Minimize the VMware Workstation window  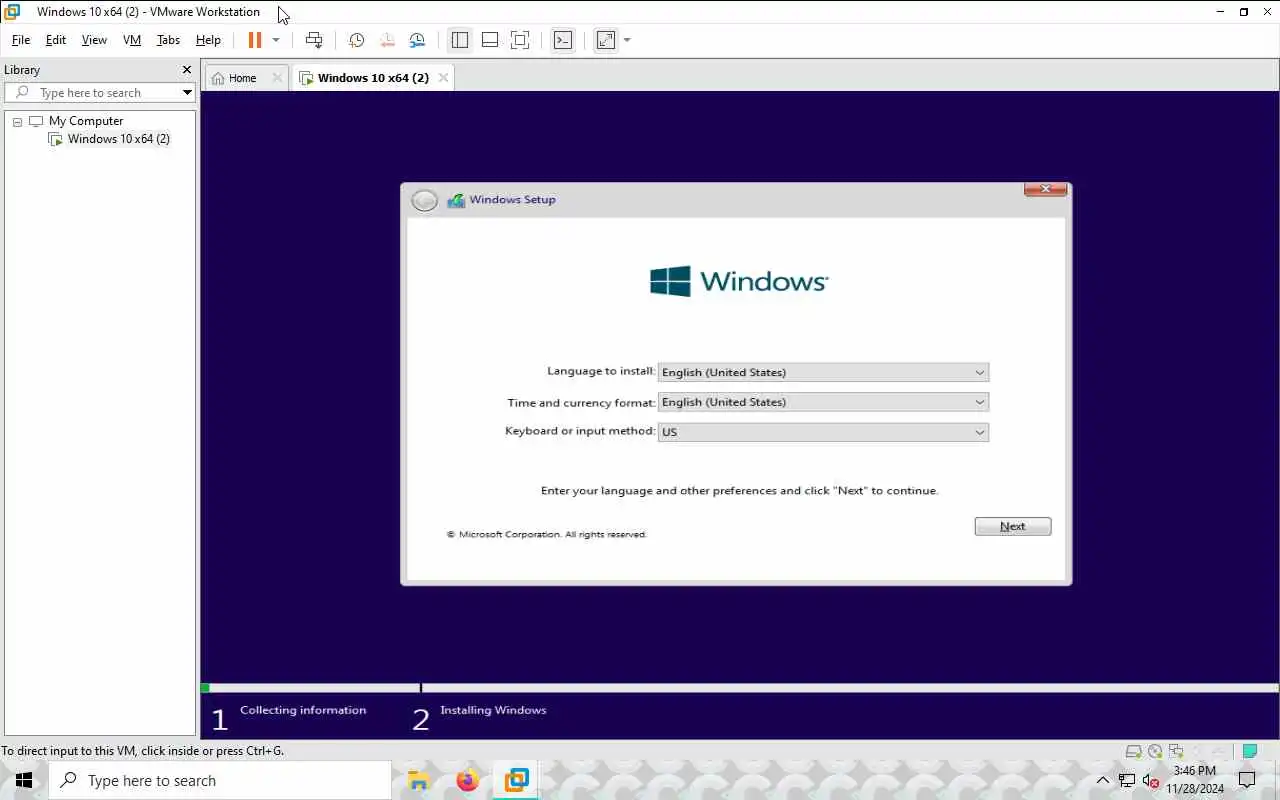1220,12
